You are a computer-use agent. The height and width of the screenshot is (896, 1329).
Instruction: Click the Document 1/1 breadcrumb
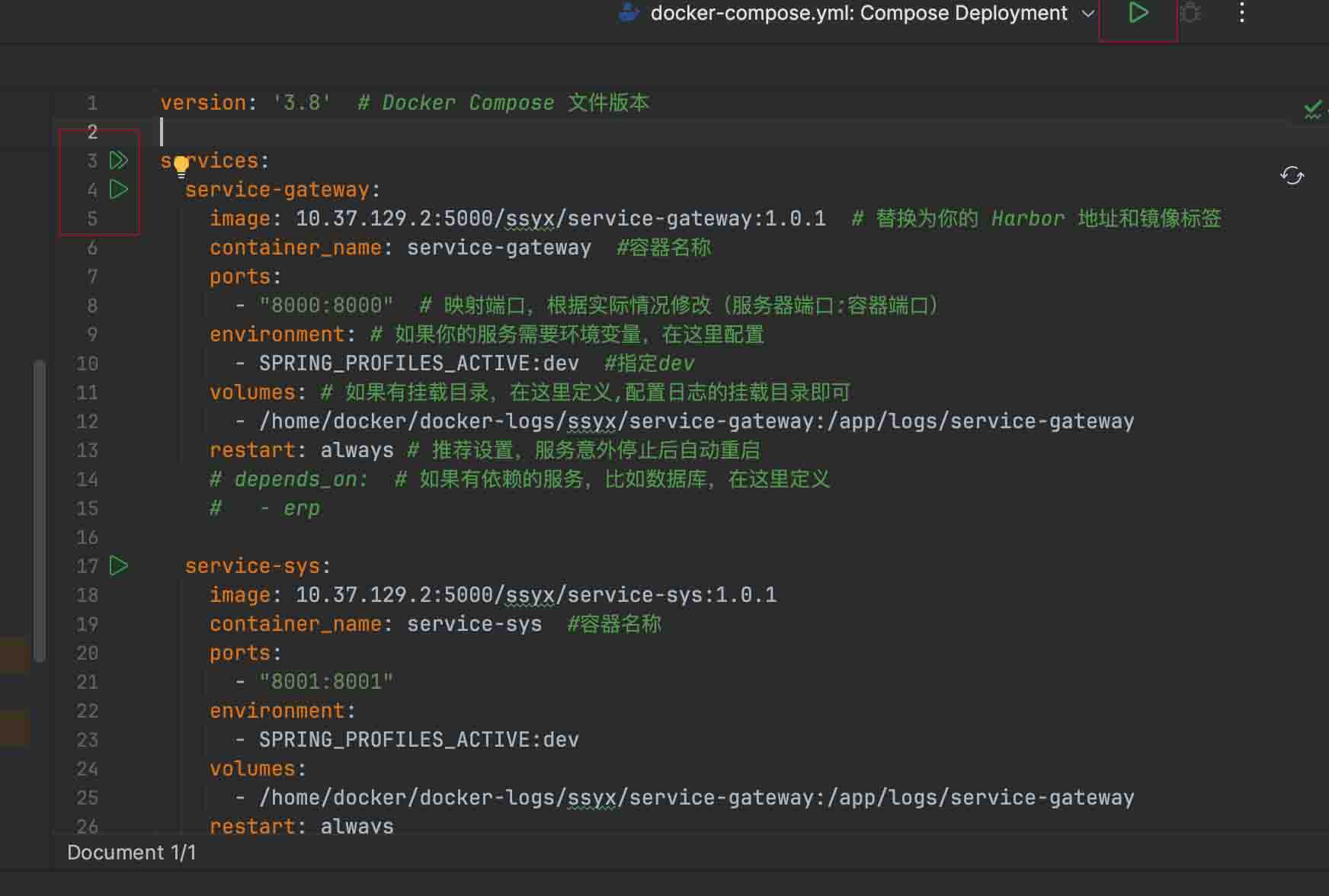pos(131,852)
